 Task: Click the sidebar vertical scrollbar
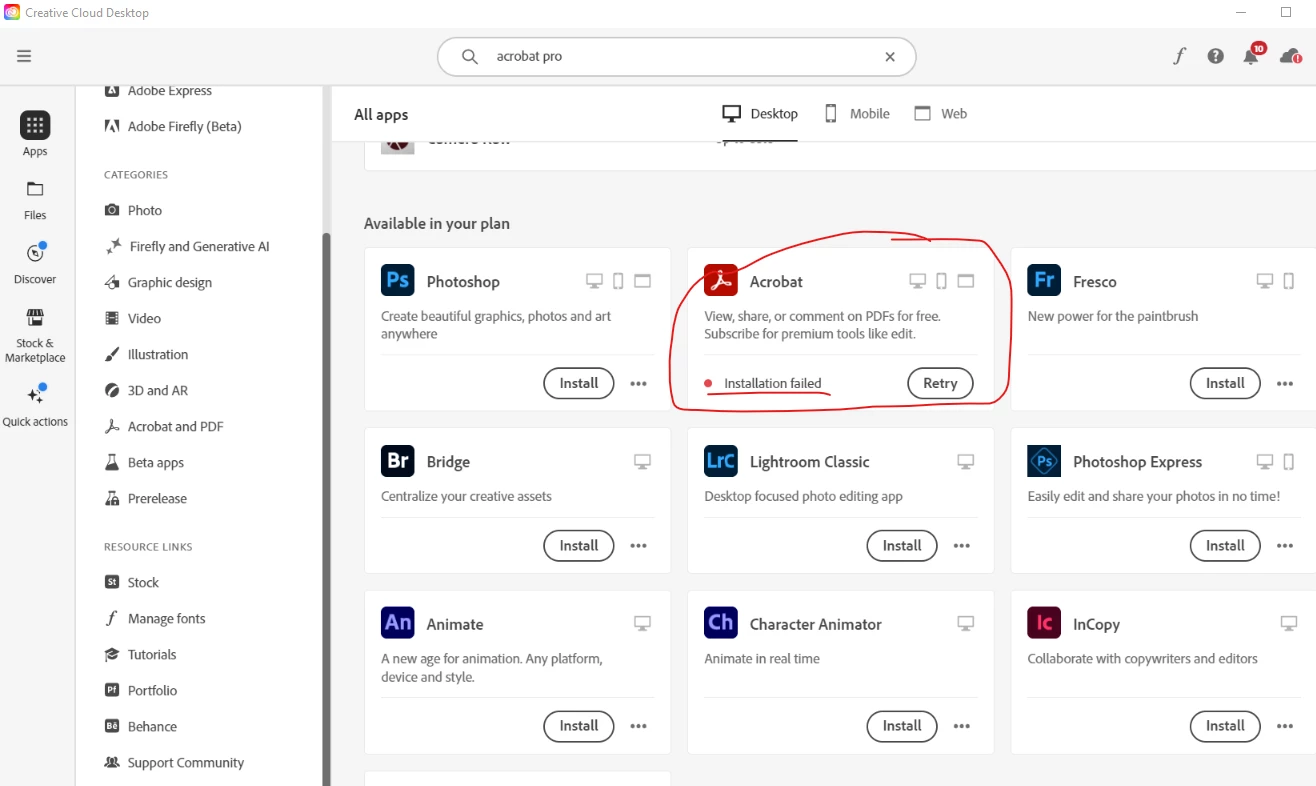(326, 508)
